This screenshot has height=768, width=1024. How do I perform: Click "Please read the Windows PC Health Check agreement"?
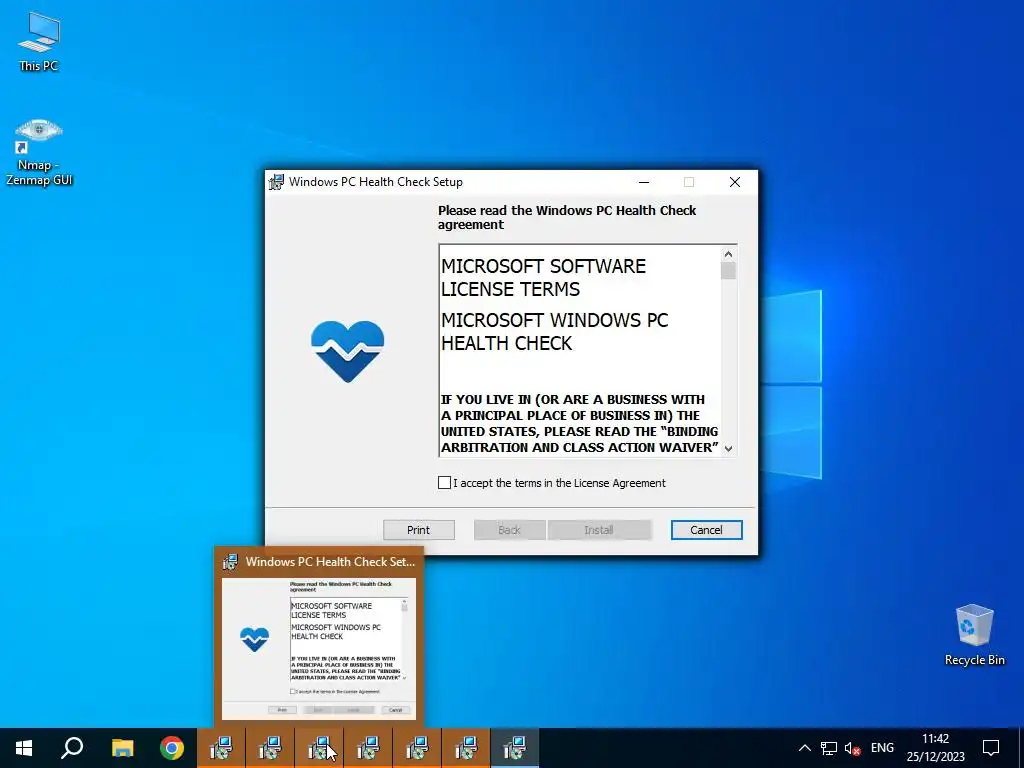pos(567,217)
